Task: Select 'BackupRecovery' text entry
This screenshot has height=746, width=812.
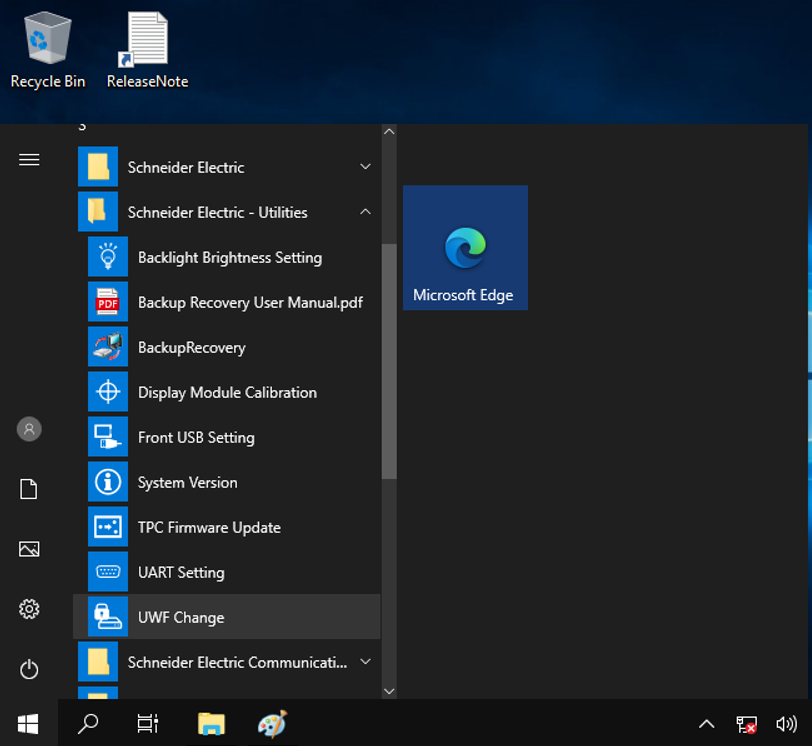Action: pos(192,347)
